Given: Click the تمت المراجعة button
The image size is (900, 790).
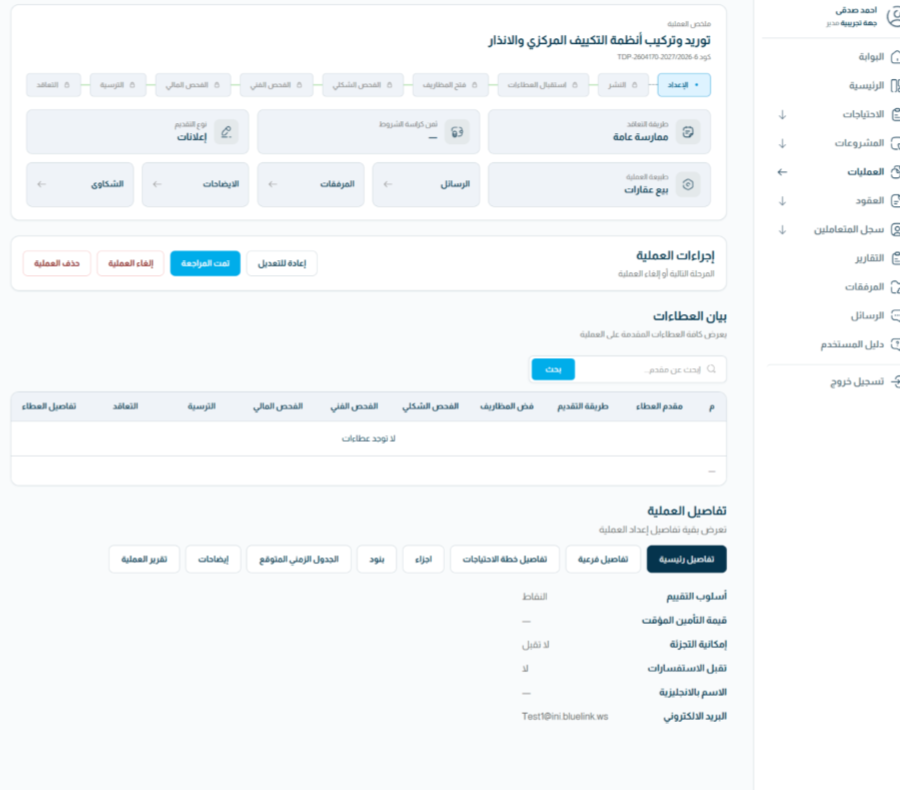Looking at the screenshot, I should [x=205, y=264].
